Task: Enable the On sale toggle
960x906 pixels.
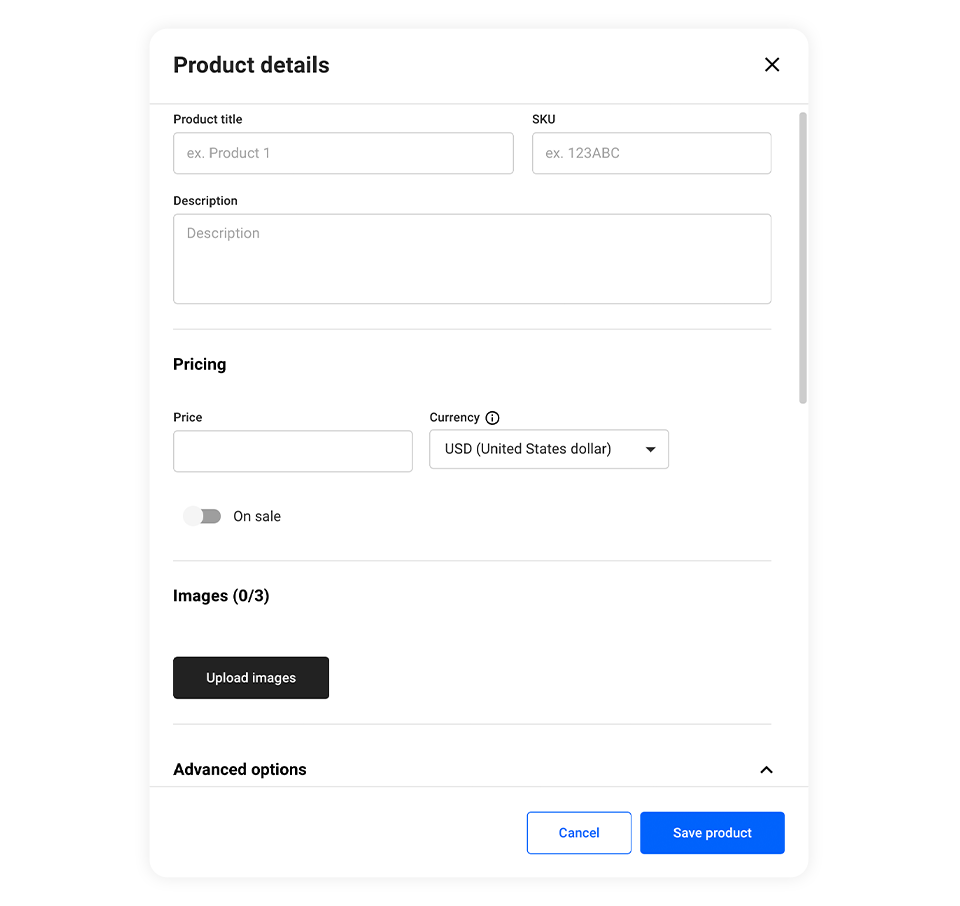Action: click(x=202, y=516)
